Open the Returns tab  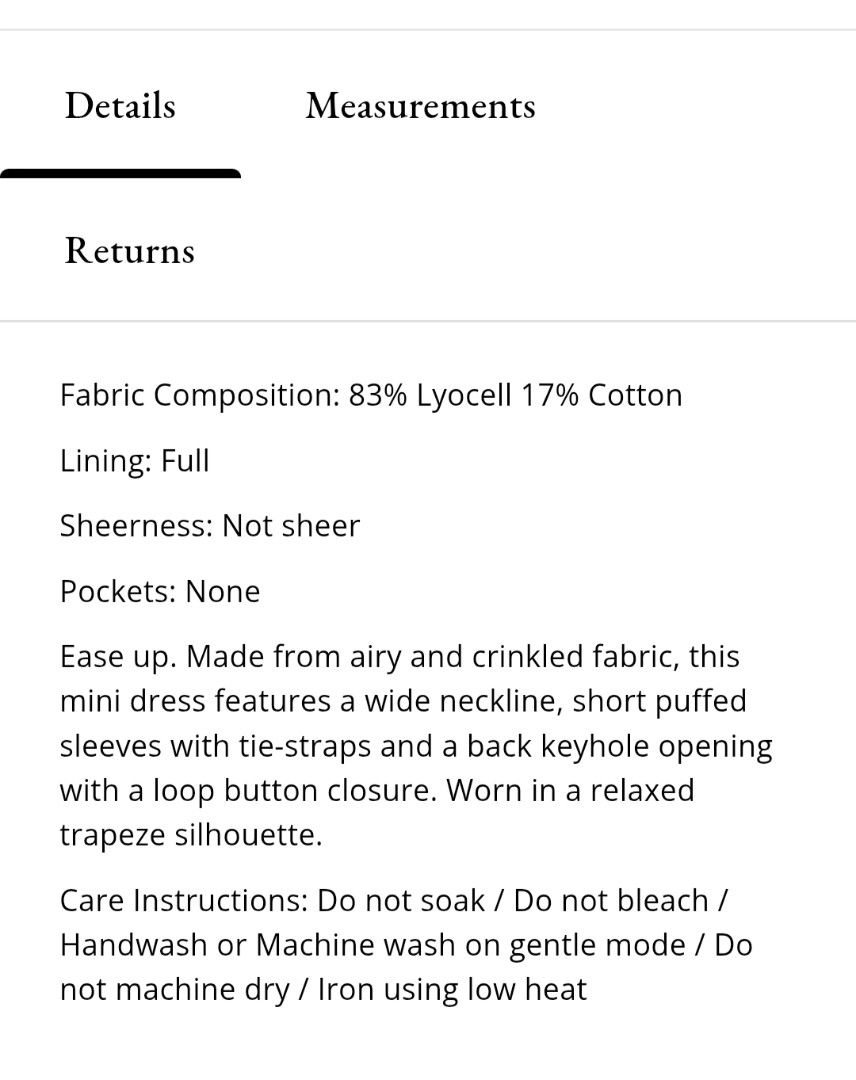(129, 250)
